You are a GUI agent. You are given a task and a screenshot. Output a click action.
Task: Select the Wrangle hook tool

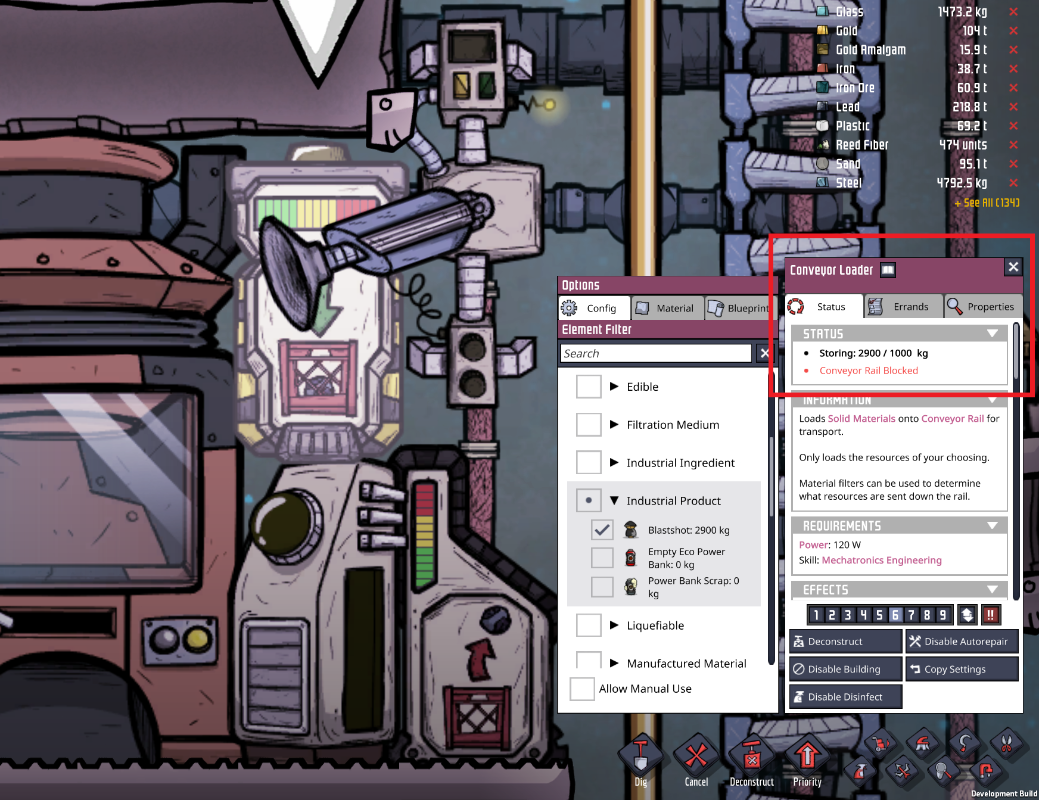click(964, 744)
